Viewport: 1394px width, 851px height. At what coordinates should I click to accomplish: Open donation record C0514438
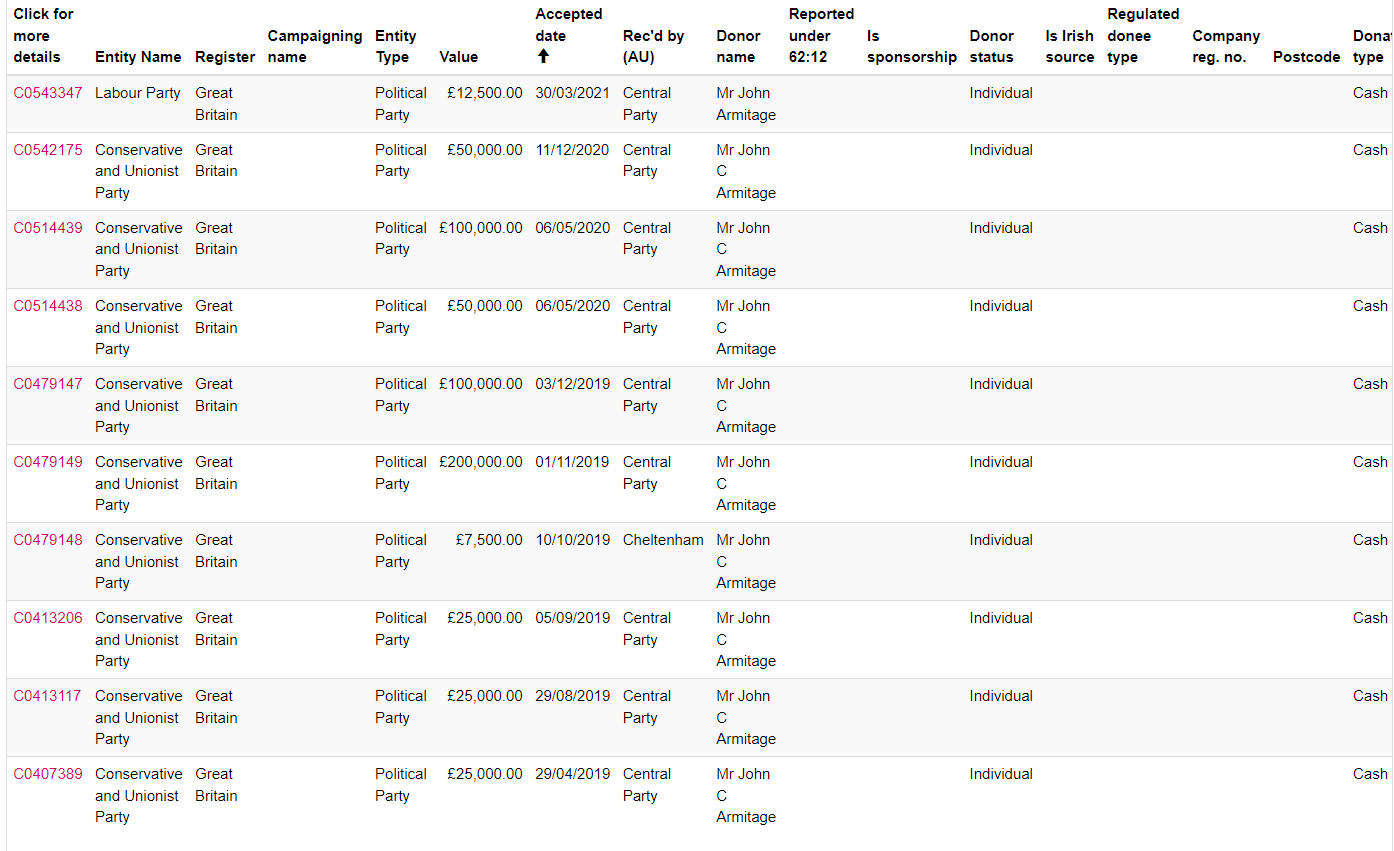48,306
